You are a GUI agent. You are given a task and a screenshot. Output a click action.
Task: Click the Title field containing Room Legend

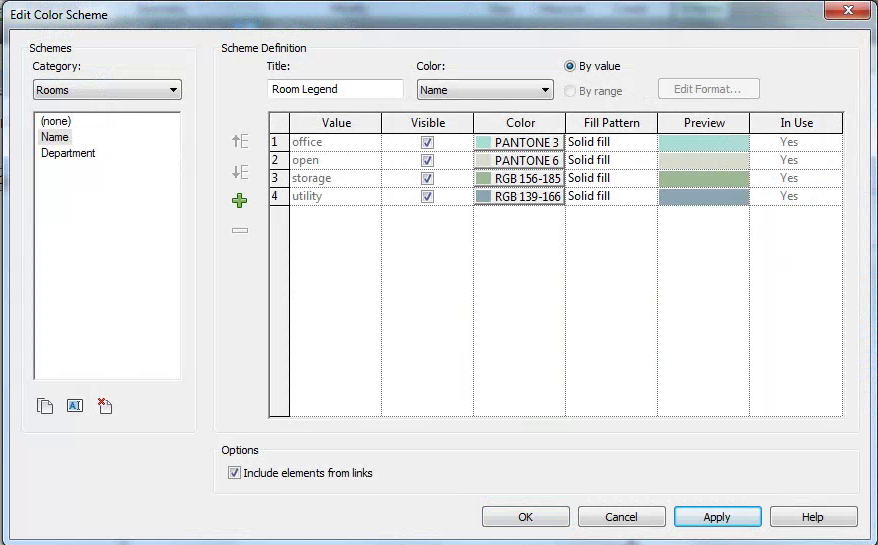[335, 89]
